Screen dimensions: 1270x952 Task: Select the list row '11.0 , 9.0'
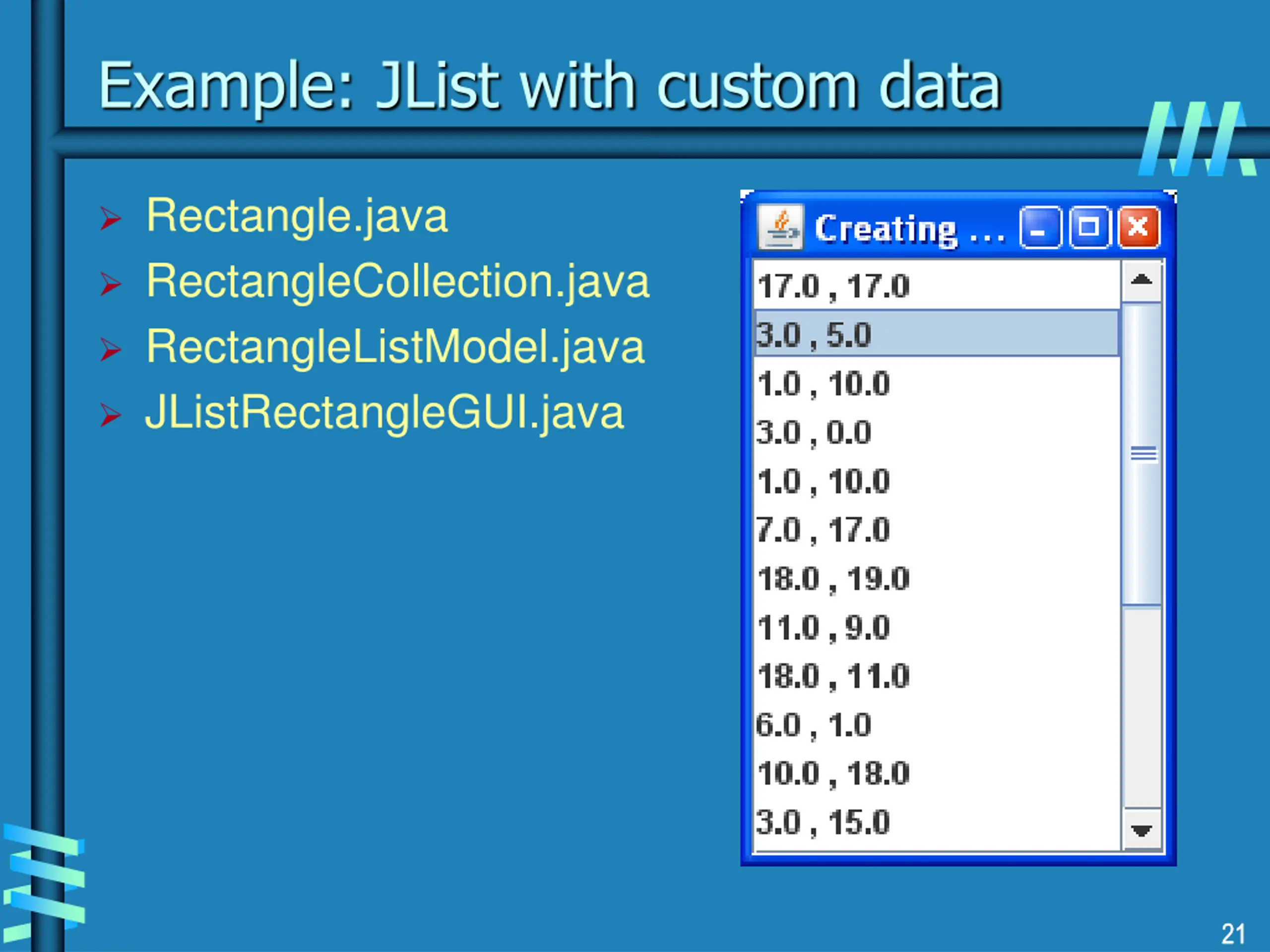(x=937, y=627)
